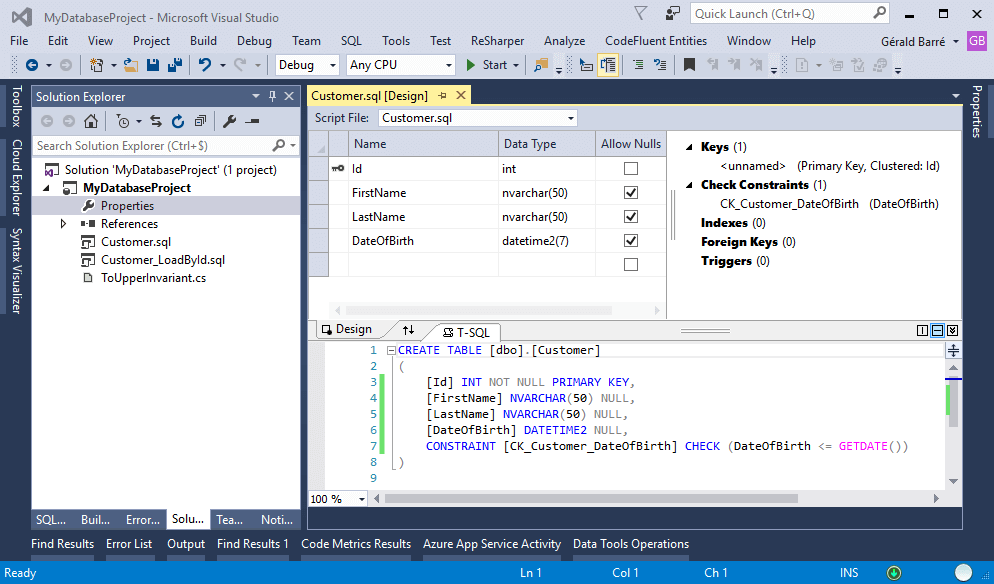Click the Collapse All icon in Solution Explorer
Screen dimensions: 994x584
[x=200, y=121]
